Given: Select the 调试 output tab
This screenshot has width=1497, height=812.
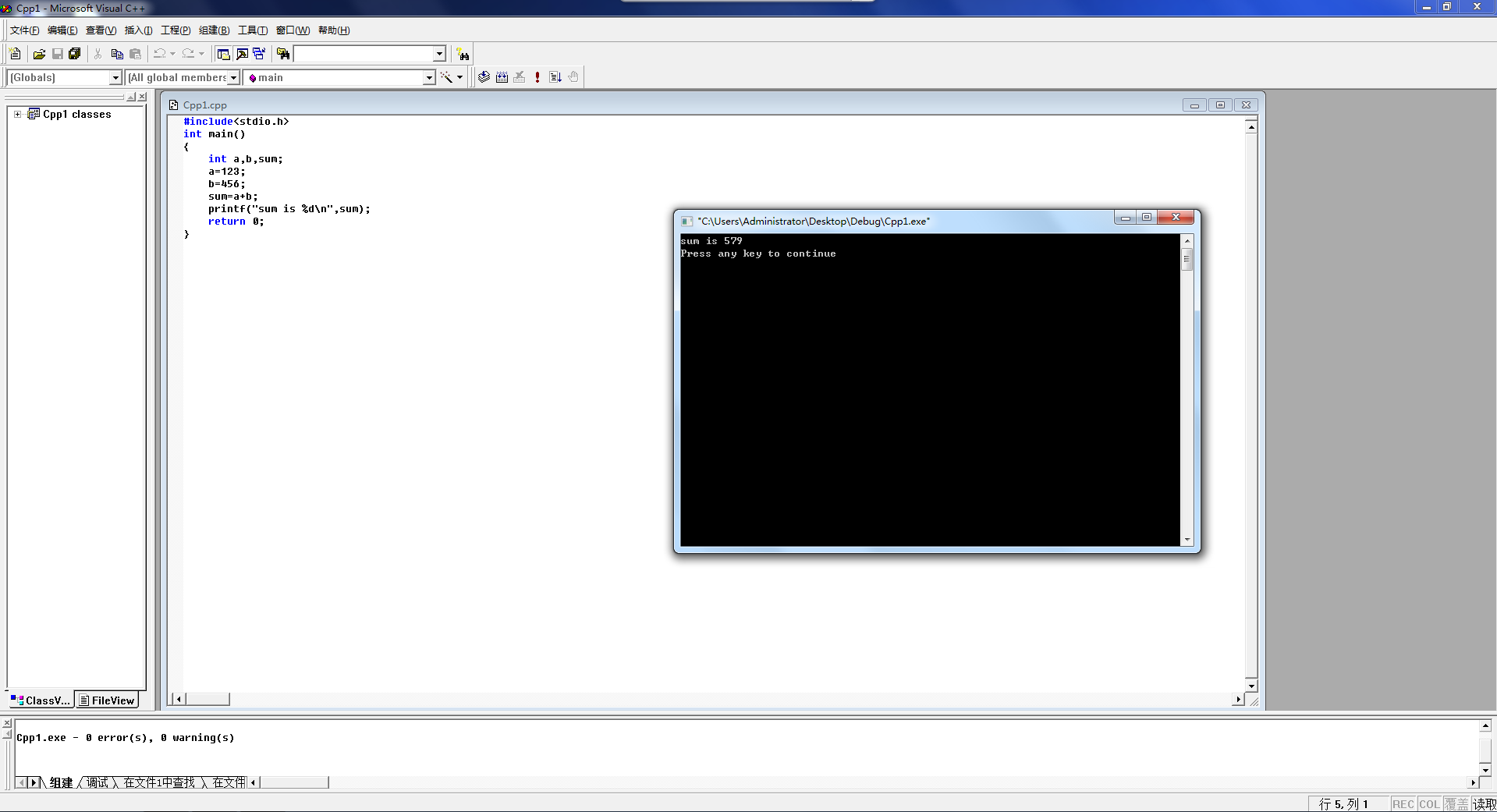Looking at the screenshot, I should [98, 782].
